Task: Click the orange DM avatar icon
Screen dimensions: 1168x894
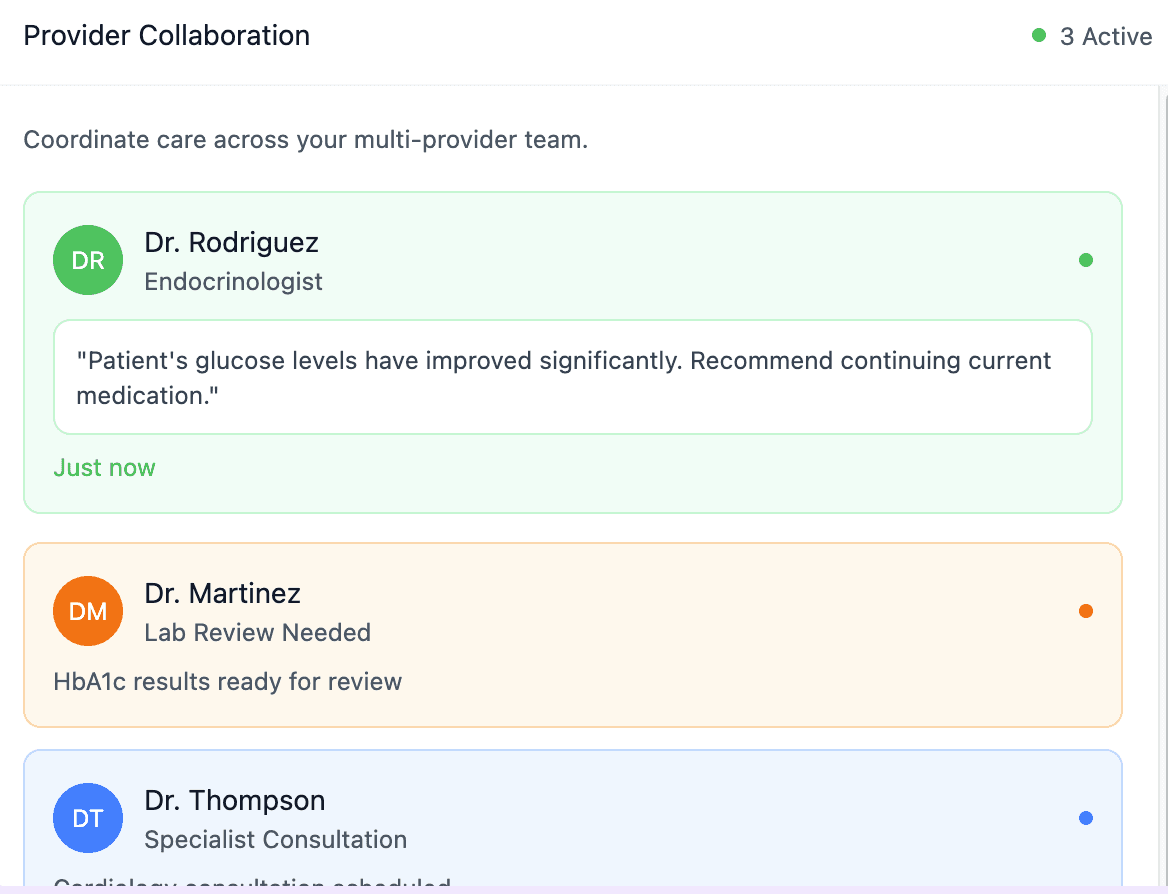Action: click(x=88, y=611)
